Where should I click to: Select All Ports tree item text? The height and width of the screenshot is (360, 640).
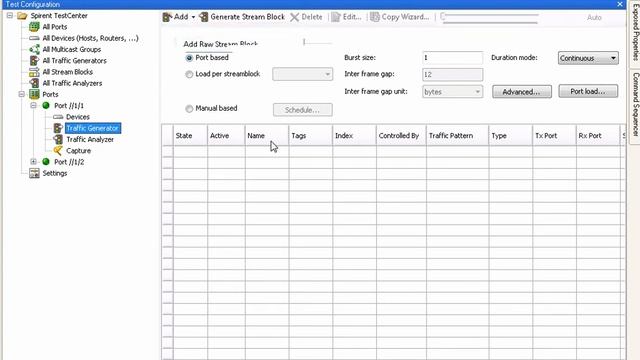pos(55,27)
